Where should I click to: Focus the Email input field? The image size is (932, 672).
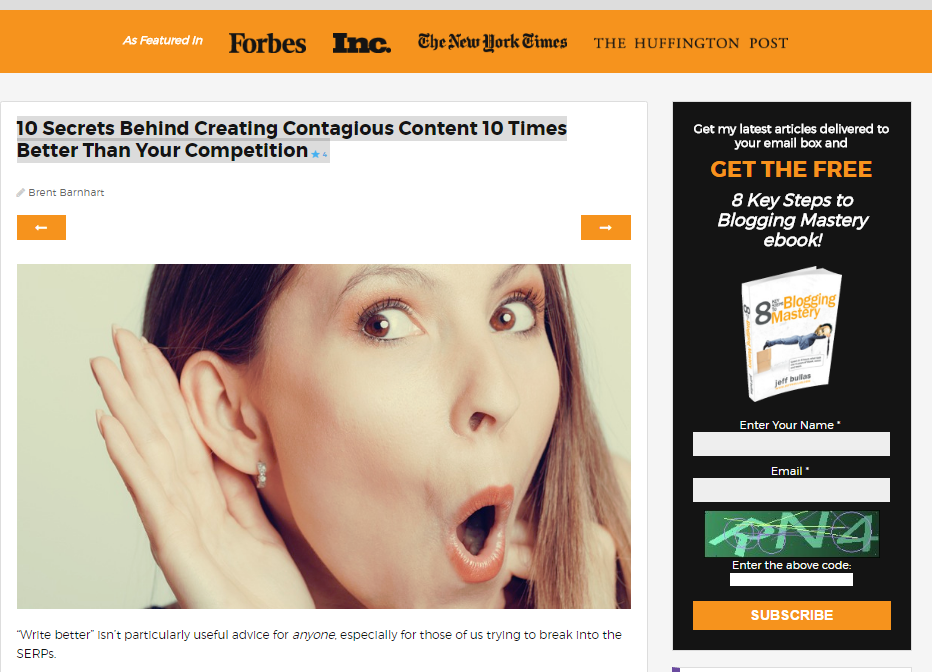(x=791, y=490)
